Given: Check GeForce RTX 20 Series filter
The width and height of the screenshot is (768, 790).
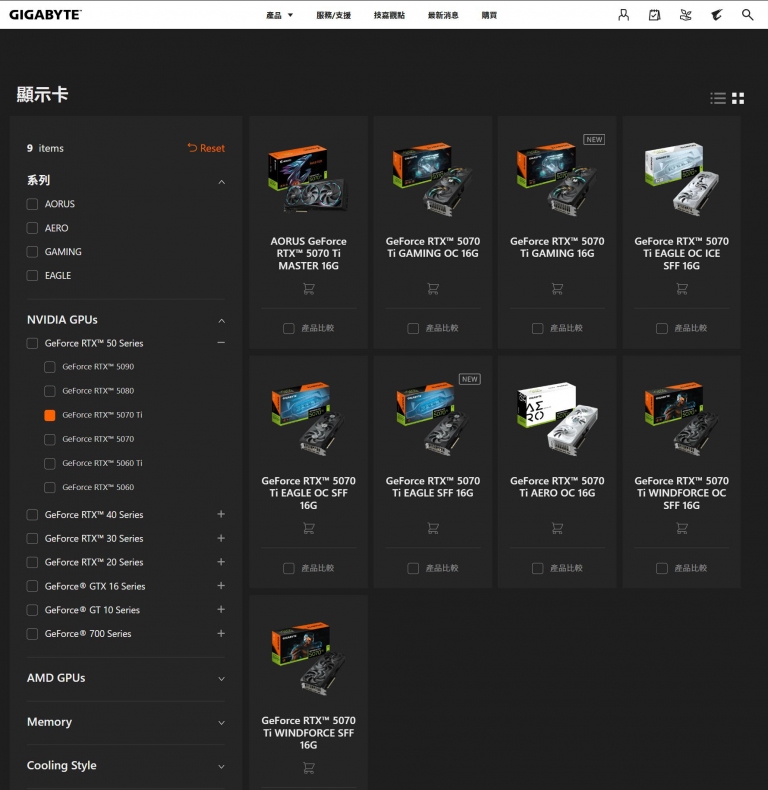Looking at the screenshot, I should click(32, 562).
